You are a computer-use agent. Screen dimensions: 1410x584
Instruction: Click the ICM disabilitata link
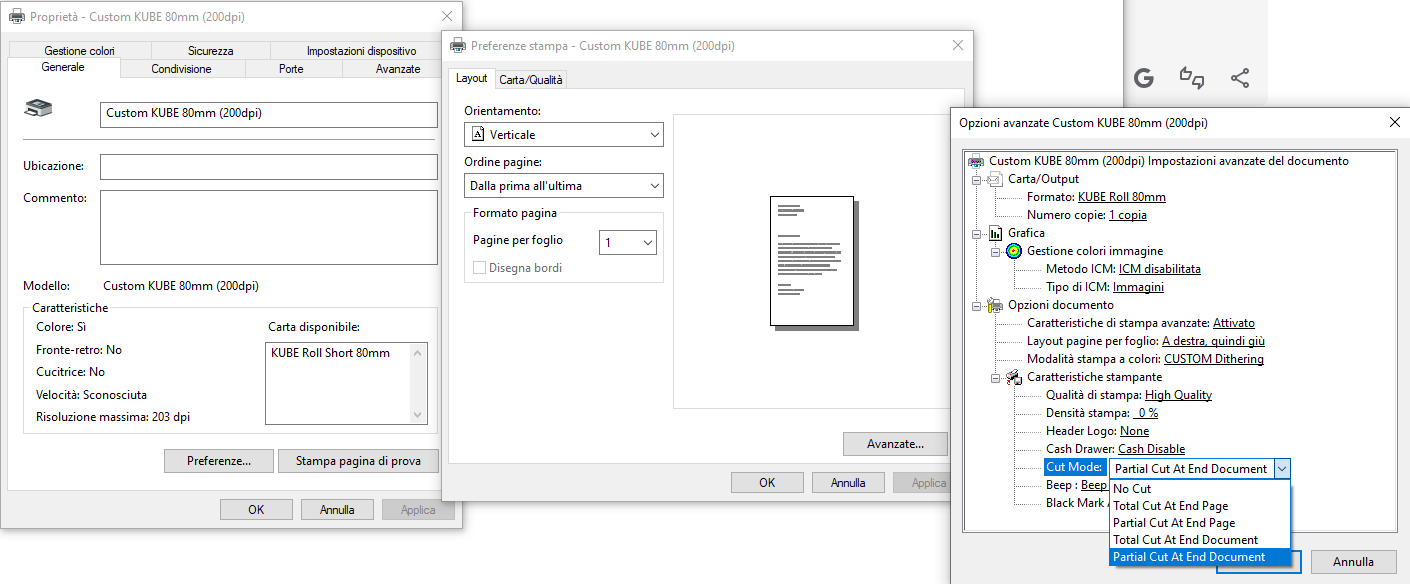click(x=1160, y=269)
